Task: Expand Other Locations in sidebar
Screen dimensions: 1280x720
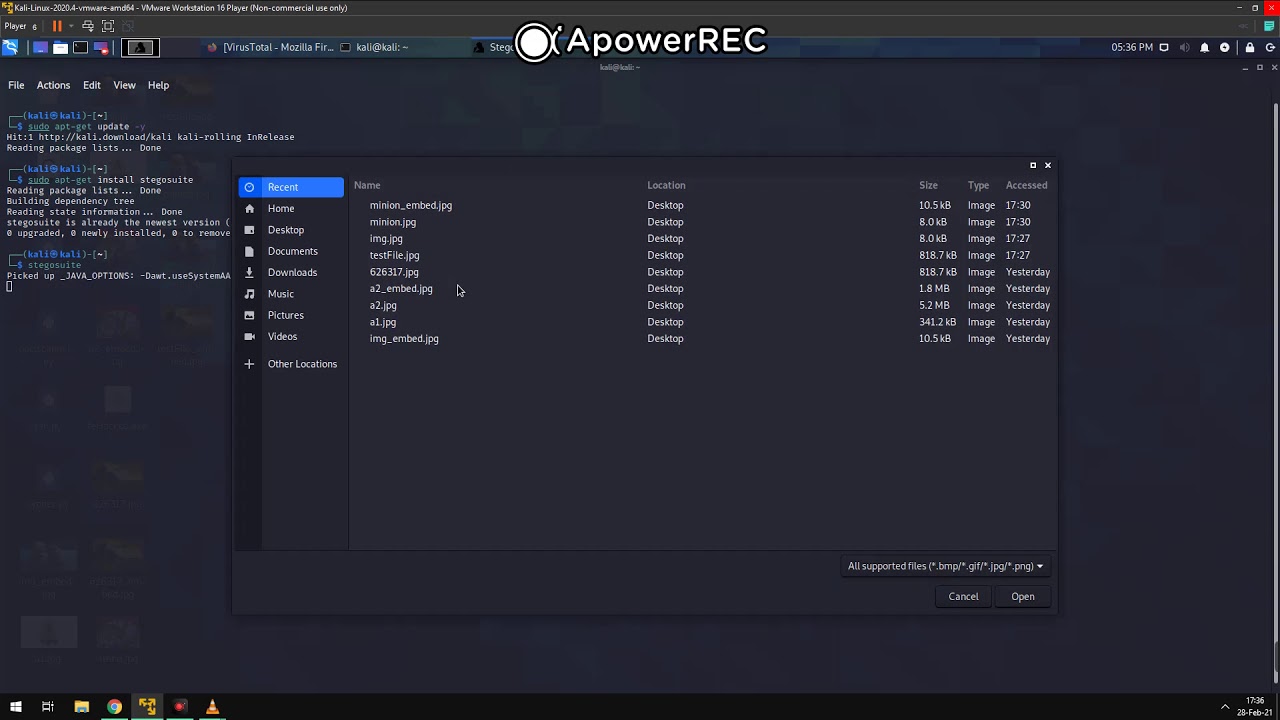Action: pos(302,364)
